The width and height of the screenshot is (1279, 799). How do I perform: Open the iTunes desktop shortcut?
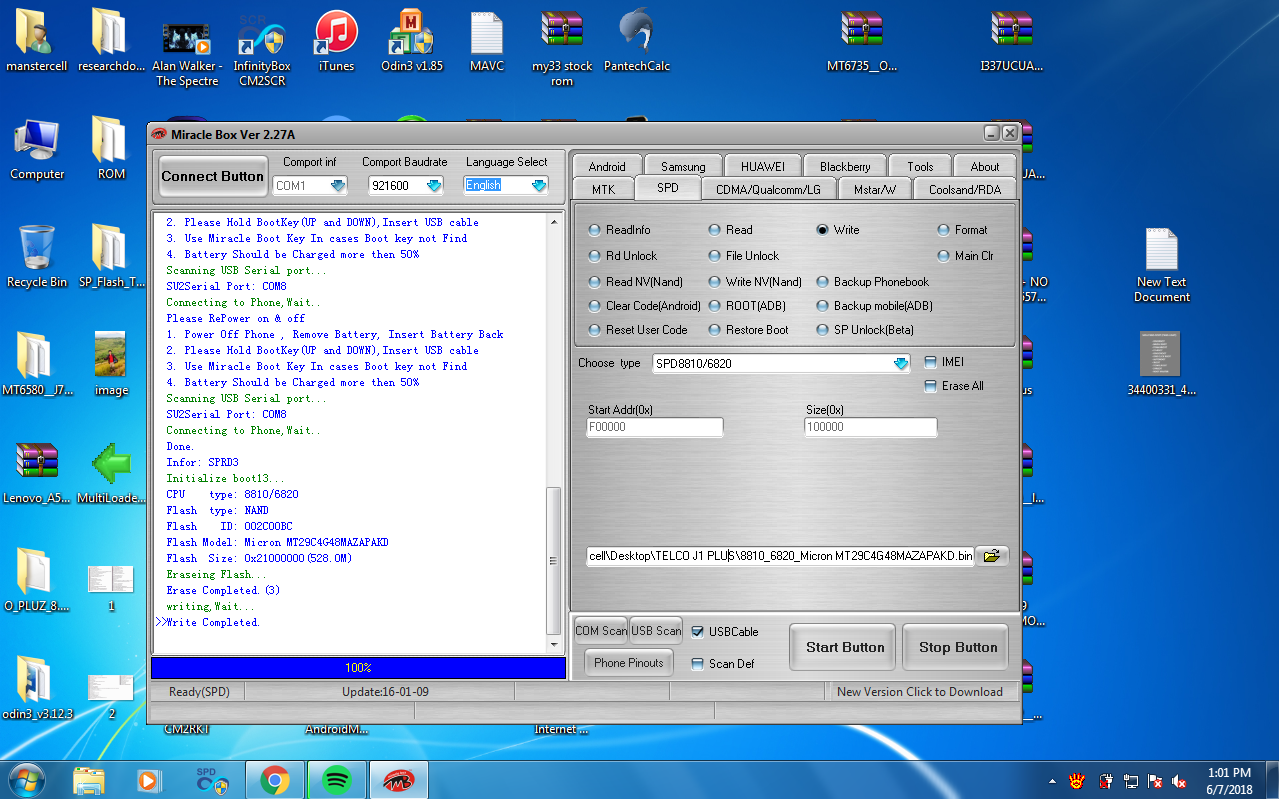point(336,42)
